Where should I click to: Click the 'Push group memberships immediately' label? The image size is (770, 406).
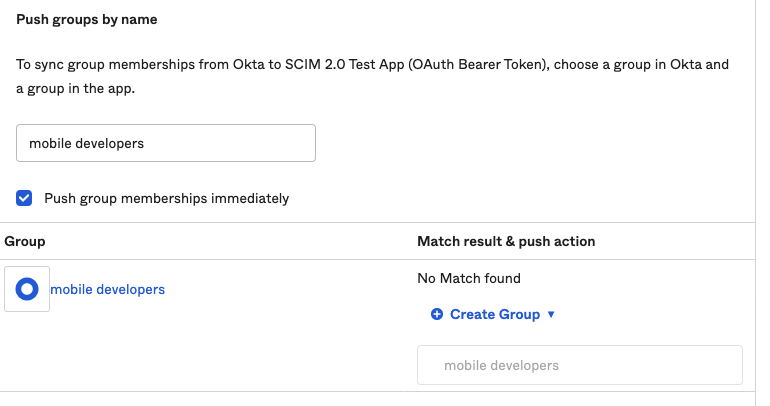[166, 198]
